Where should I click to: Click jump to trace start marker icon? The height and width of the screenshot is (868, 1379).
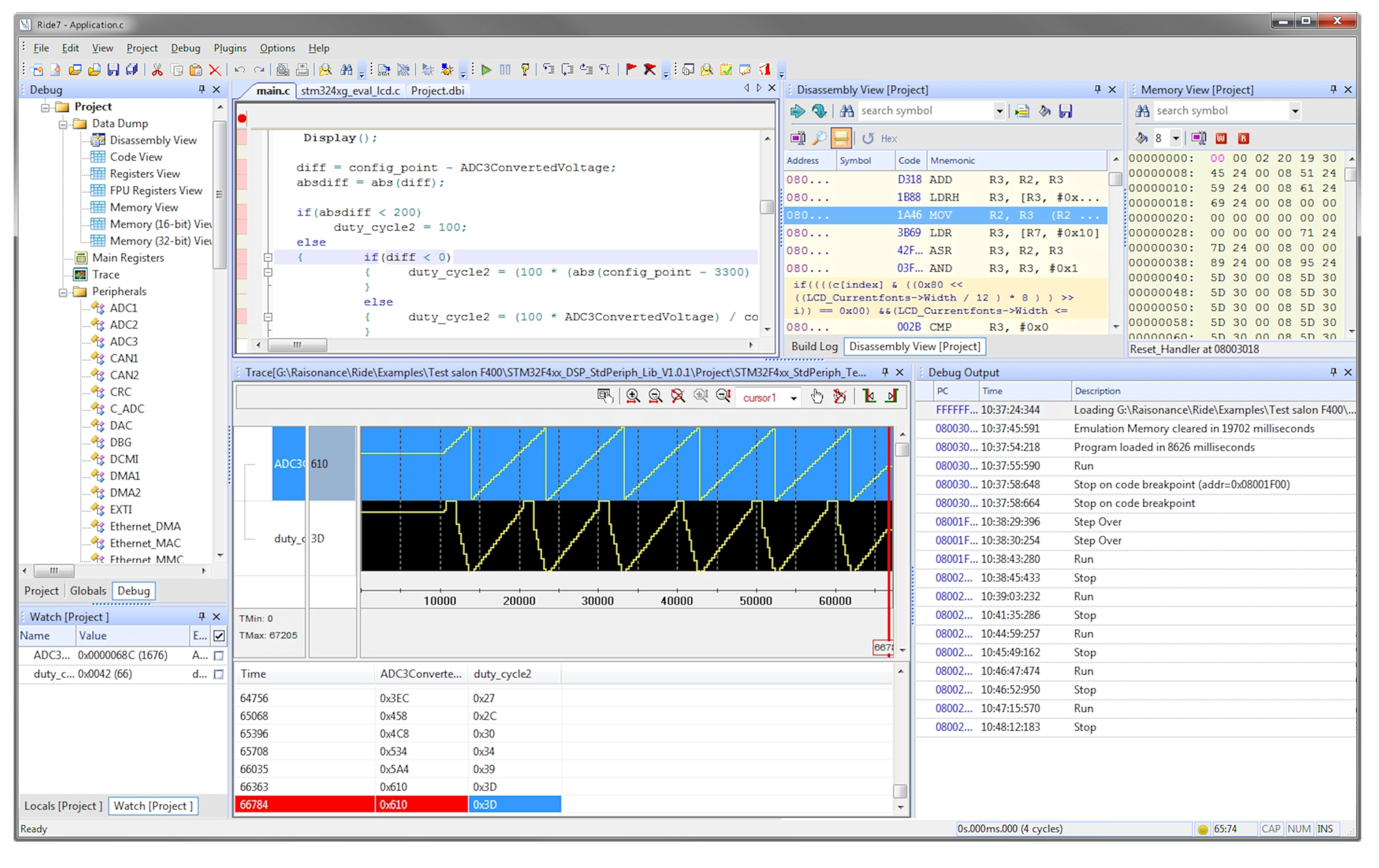coord(869,396)
